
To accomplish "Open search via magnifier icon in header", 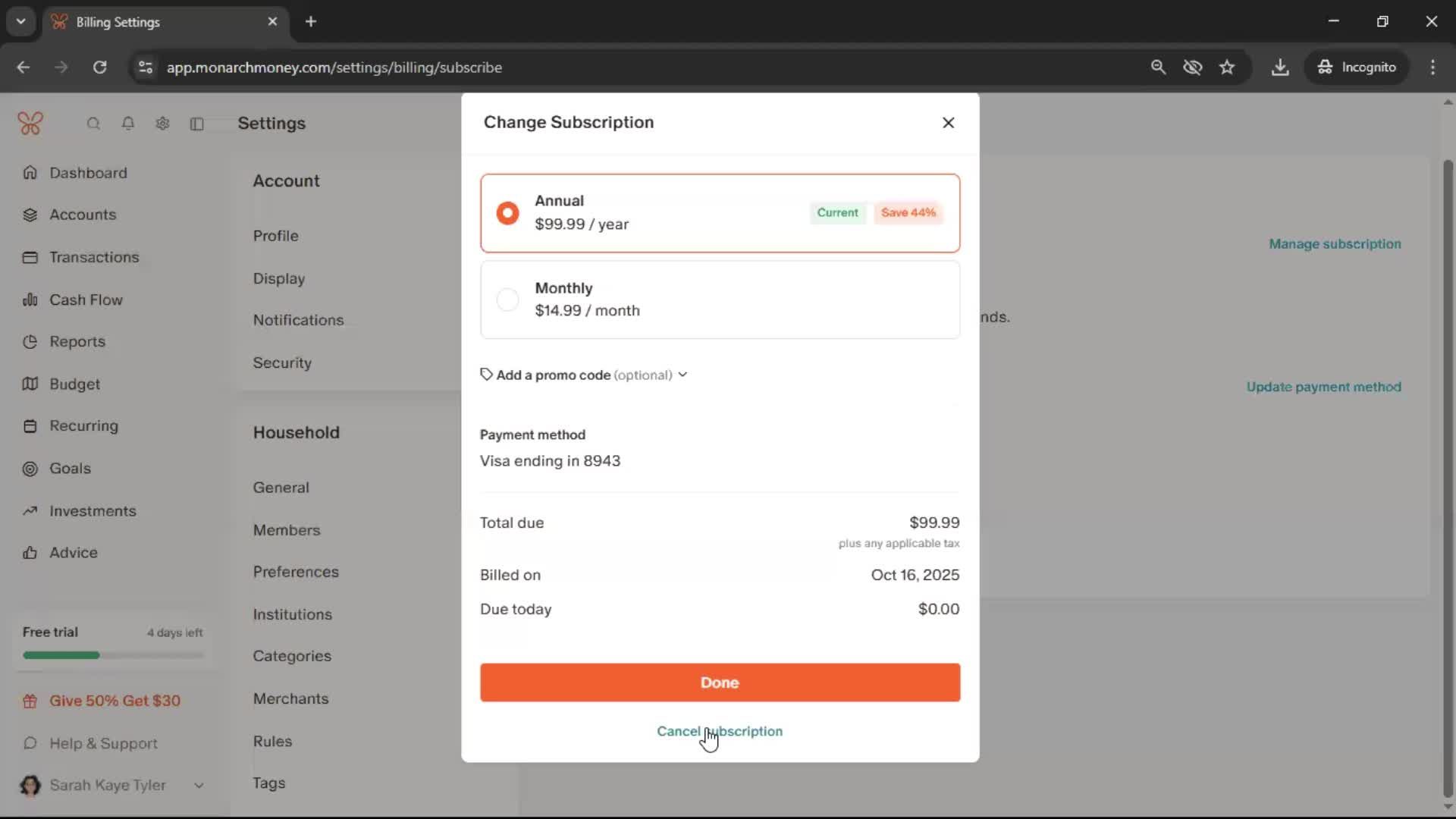I will tap(93, 124).
